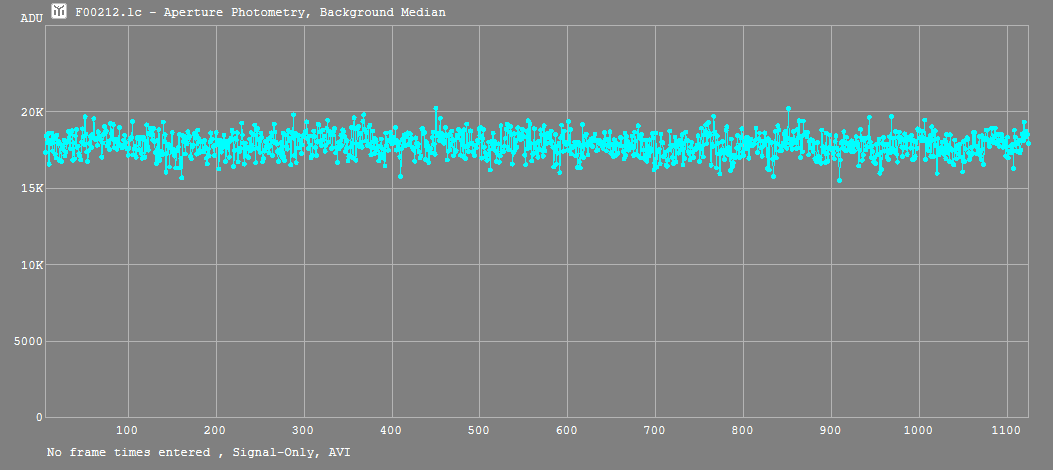This screenshot has width=1053, height=470.
Task: Click the 1100 frame label on X axis
Action: (x=1005, y=430)
